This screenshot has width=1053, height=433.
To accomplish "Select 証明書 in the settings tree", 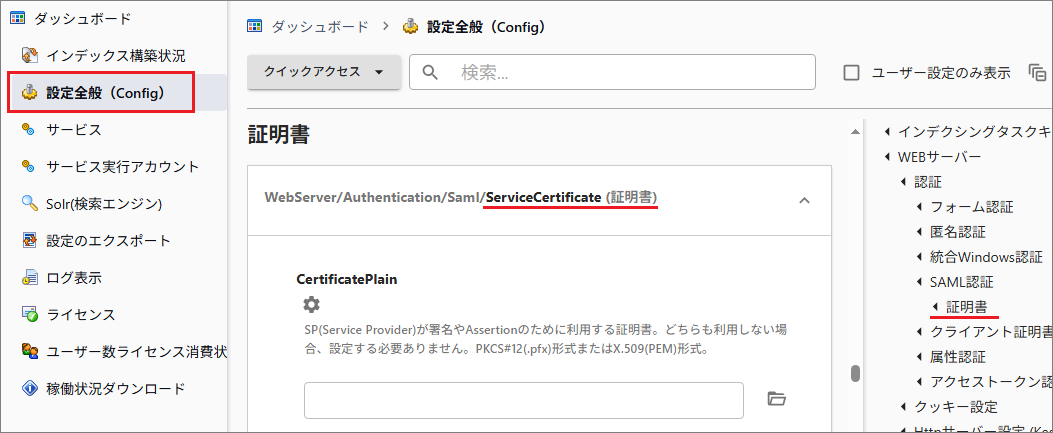I will point(967,306).
